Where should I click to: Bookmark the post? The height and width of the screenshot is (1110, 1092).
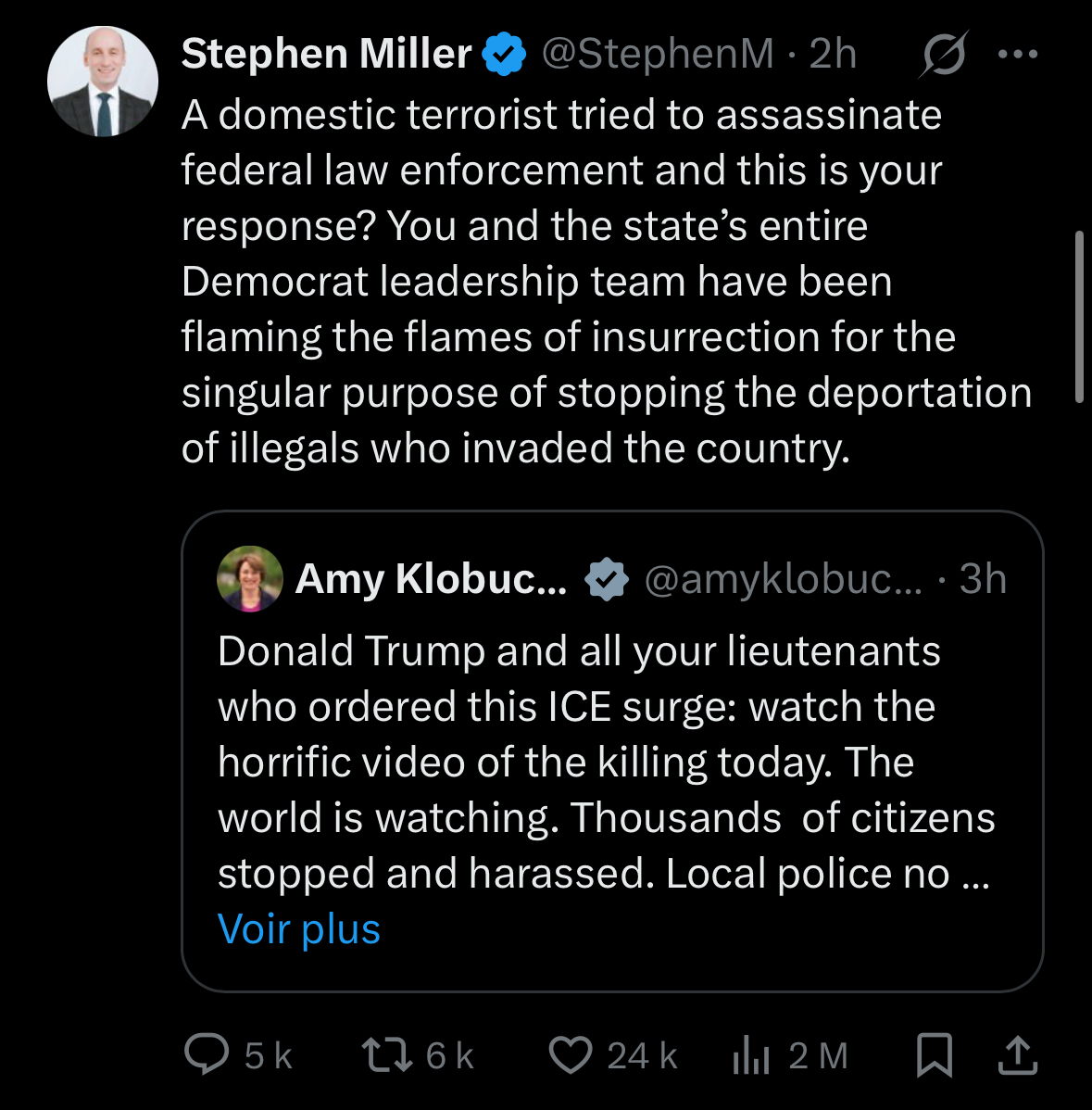coord(934,1055)
